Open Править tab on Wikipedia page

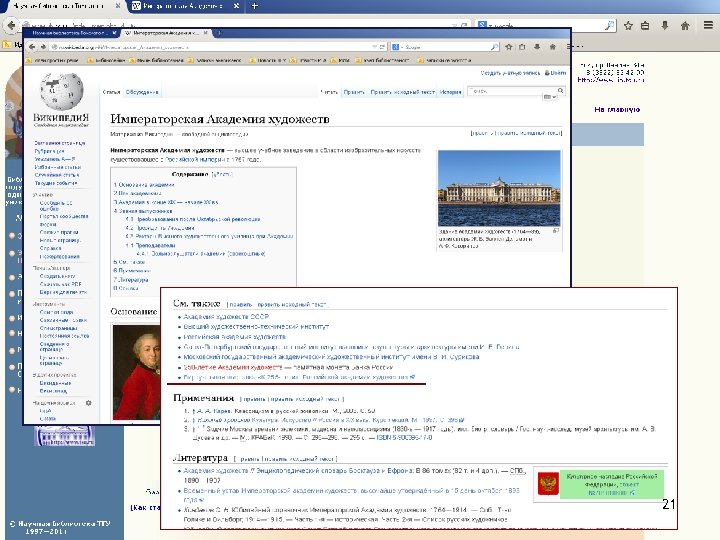coord(354,92)
